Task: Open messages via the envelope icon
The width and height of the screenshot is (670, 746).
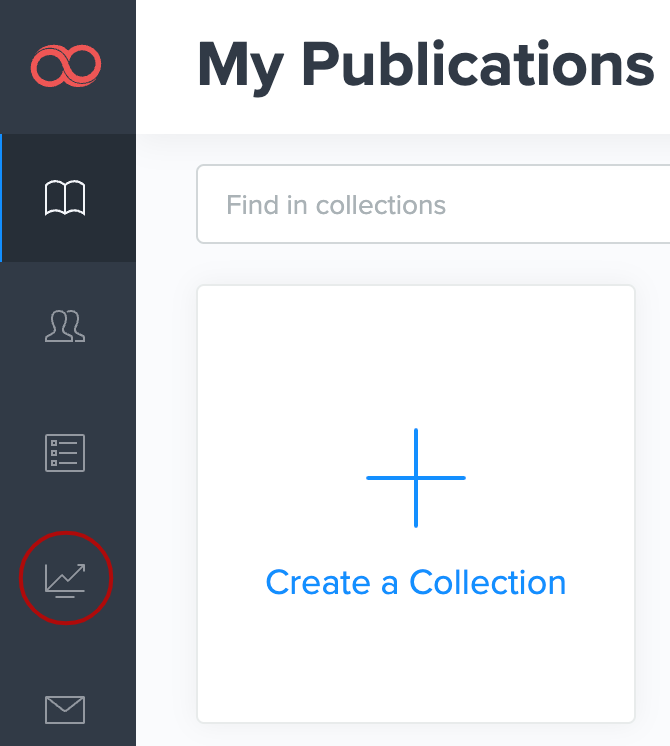Action: click(x=66, y=710)
